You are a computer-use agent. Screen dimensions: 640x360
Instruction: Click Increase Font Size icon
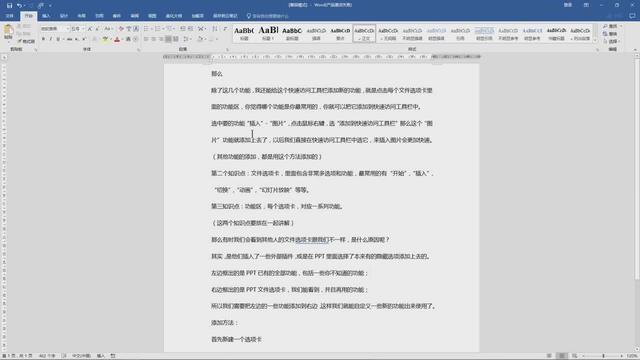90,29
